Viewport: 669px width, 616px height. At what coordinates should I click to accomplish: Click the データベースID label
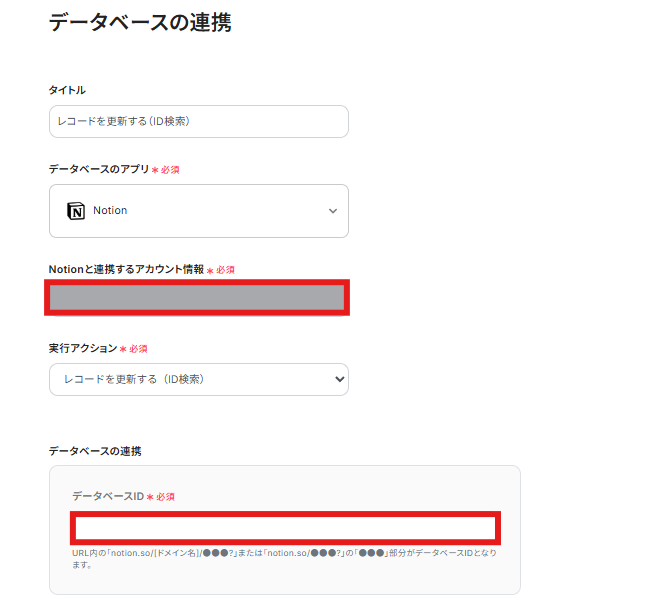[108, 496]
